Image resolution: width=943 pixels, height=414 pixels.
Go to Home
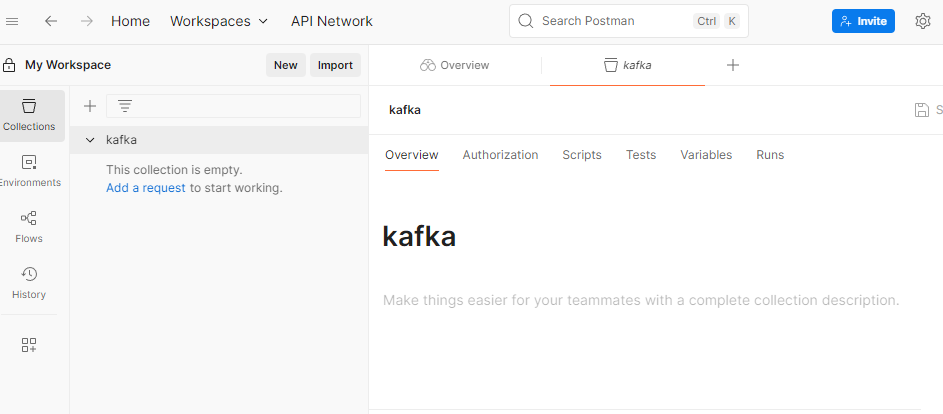(131, 21)
